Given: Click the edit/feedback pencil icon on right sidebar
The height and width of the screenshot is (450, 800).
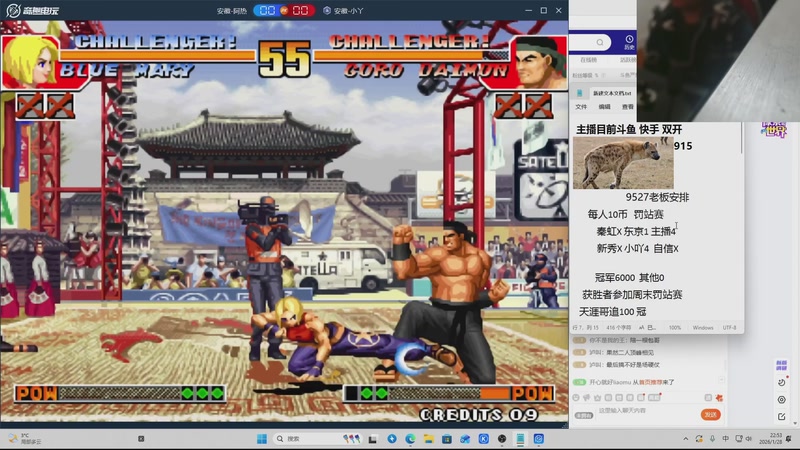Looking at the screenshot, I should (x=781, y=416).
